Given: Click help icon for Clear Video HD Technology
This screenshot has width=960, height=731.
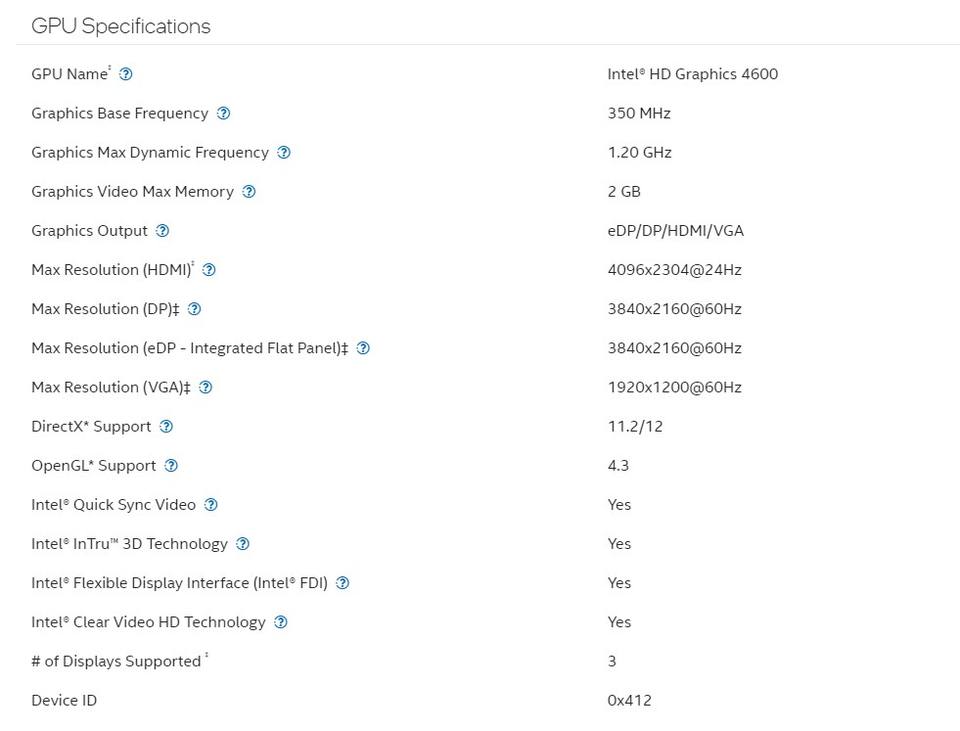Looking at the screenshot, I should (281, 621).
